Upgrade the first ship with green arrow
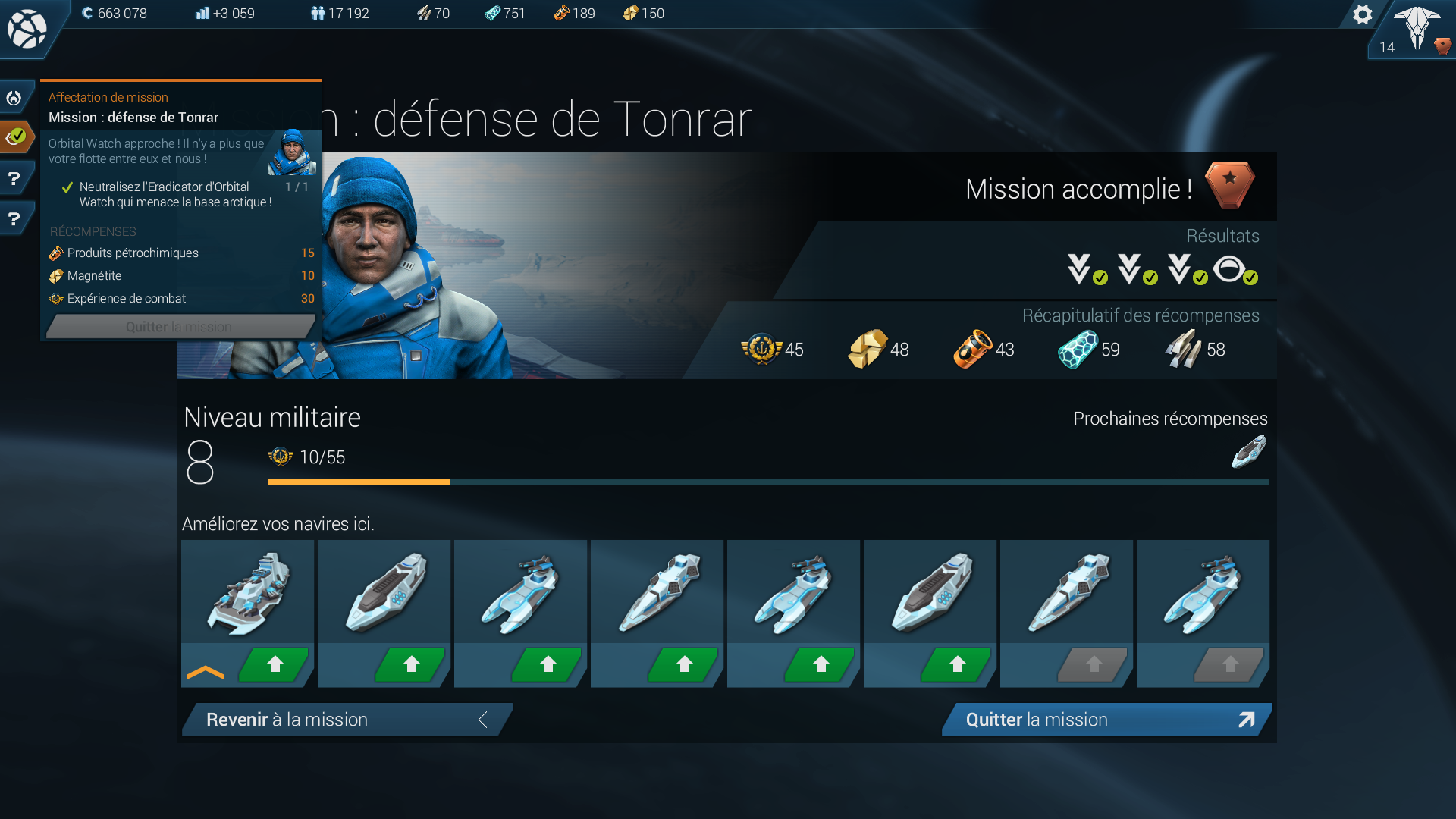The width and height of the screenshot is (1456, 819). [x=275, y=665]
